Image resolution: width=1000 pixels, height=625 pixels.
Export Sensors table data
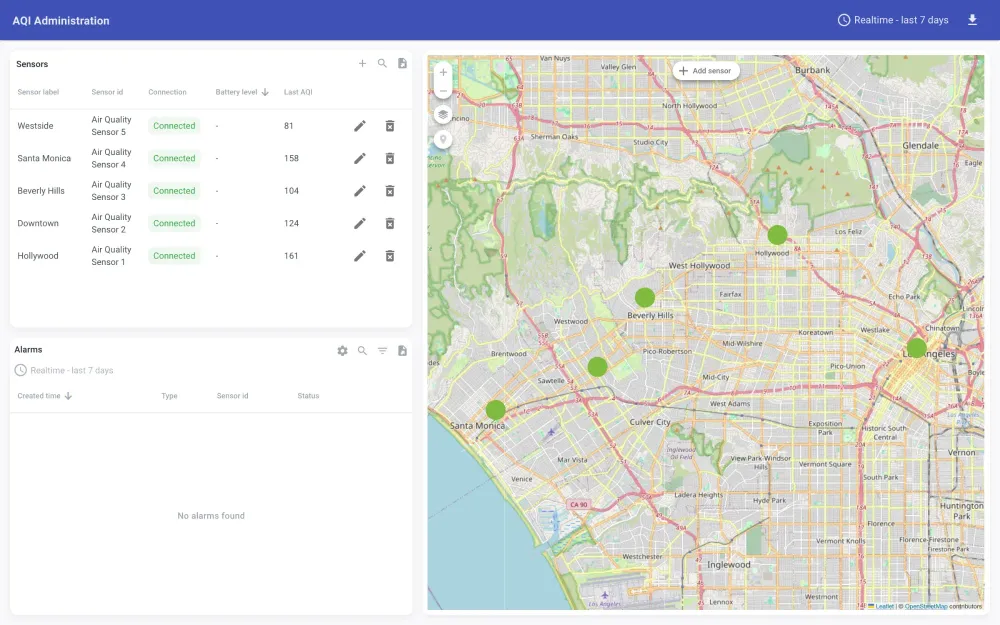coord(402,63)
